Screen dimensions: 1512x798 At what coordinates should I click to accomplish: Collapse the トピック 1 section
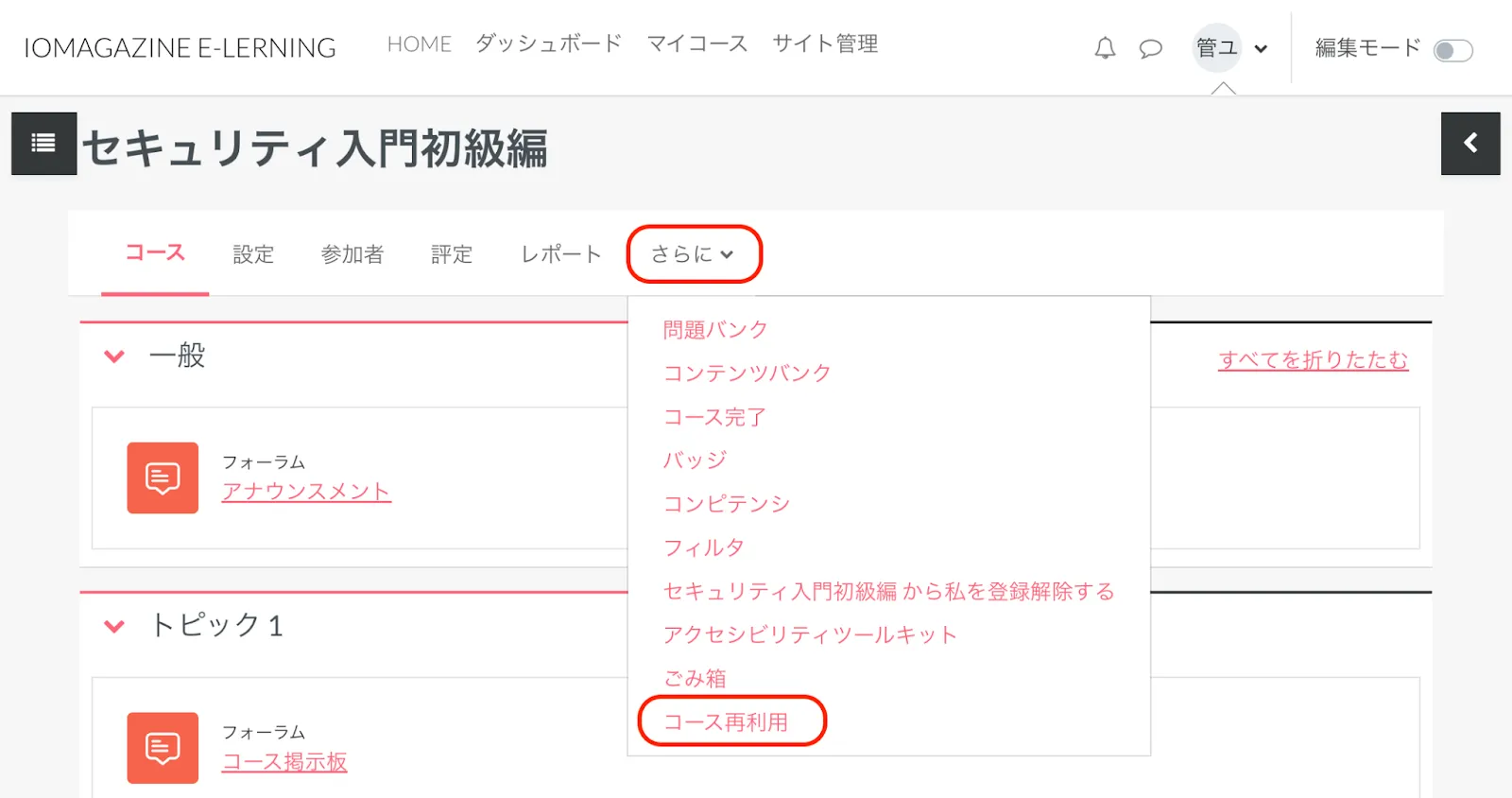(114, 626)
